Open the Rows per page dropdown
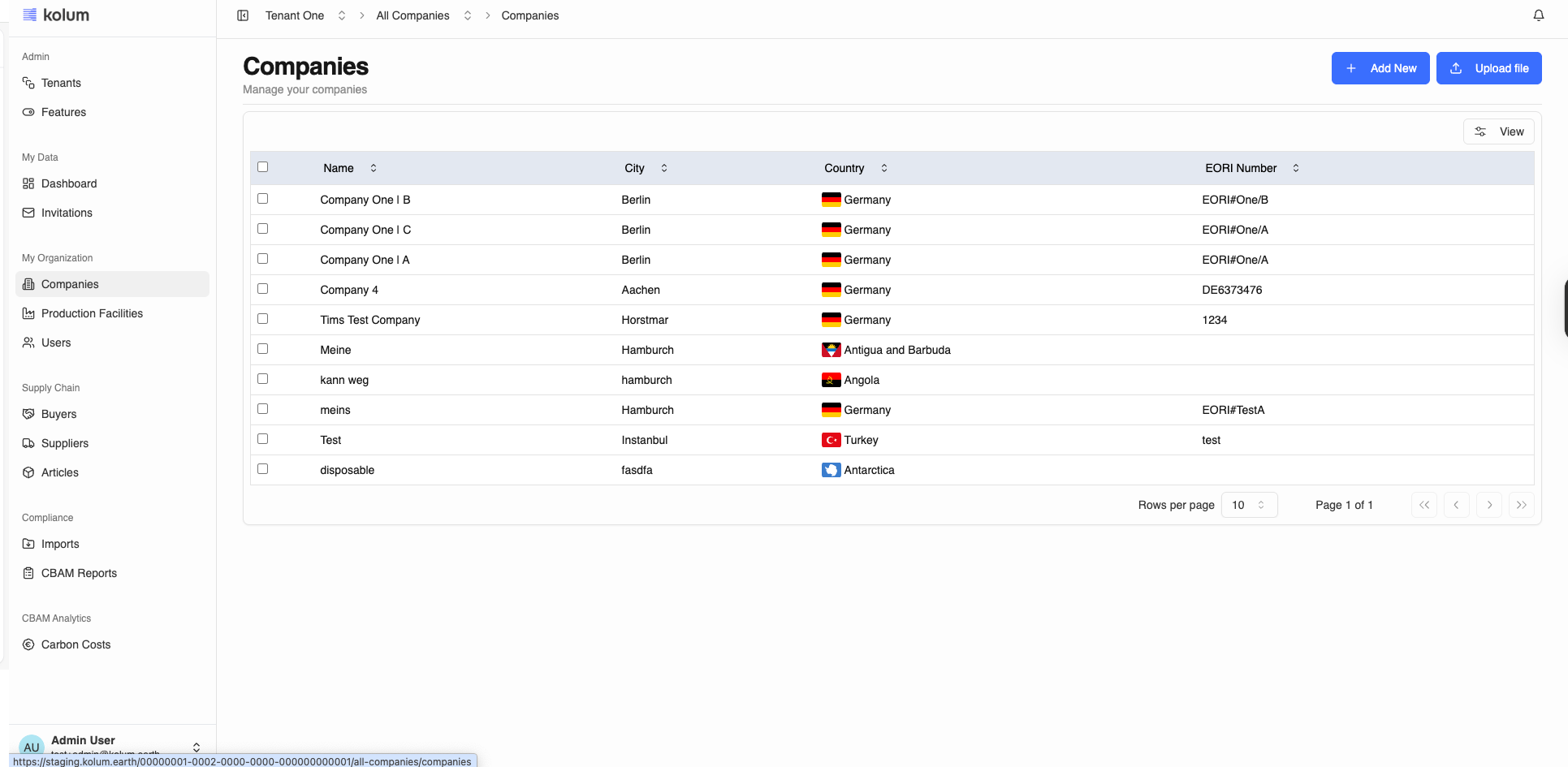 [1248, 505]
